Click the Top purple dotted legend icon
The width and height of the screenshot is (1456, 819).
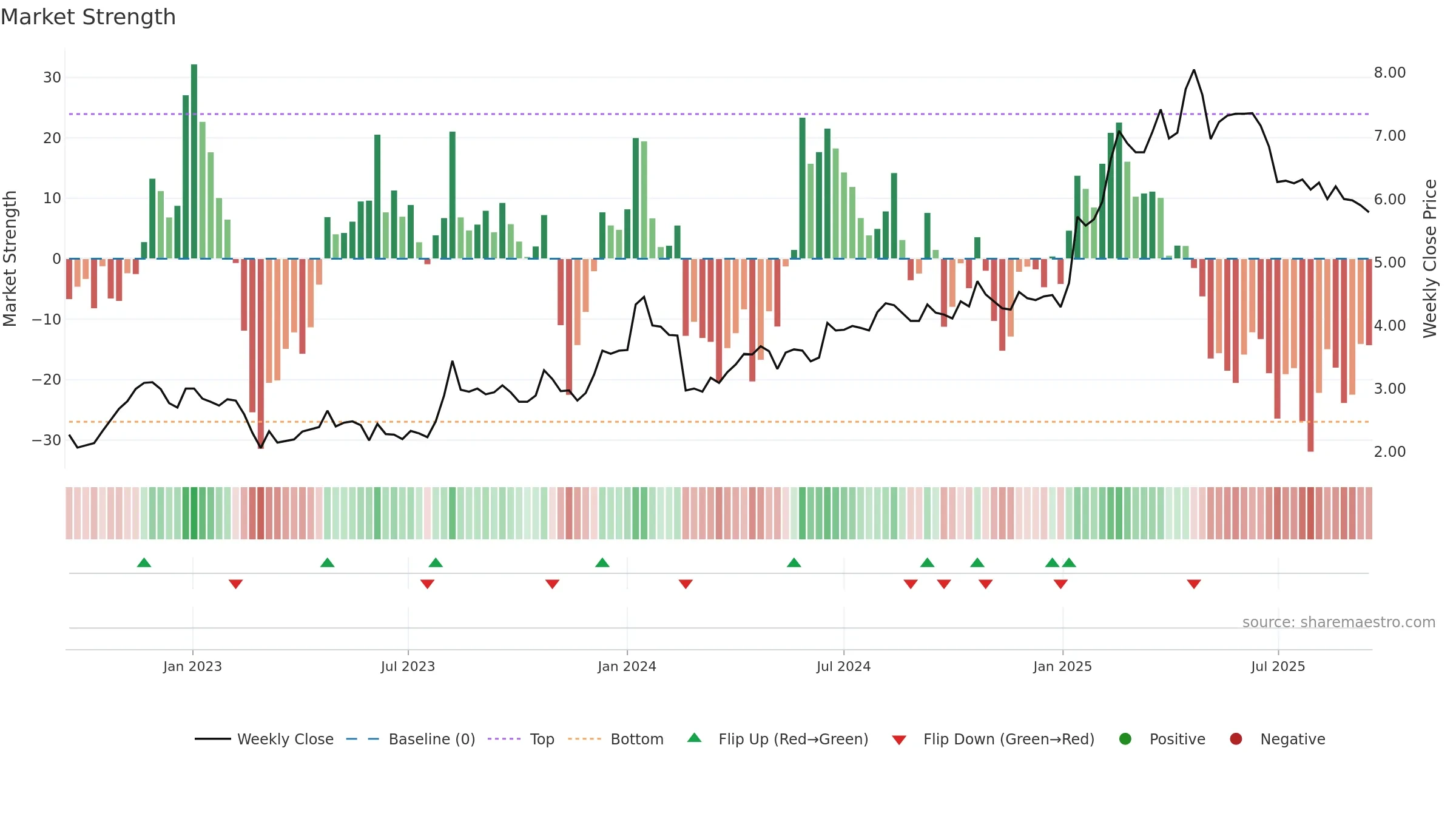[504, 739]
